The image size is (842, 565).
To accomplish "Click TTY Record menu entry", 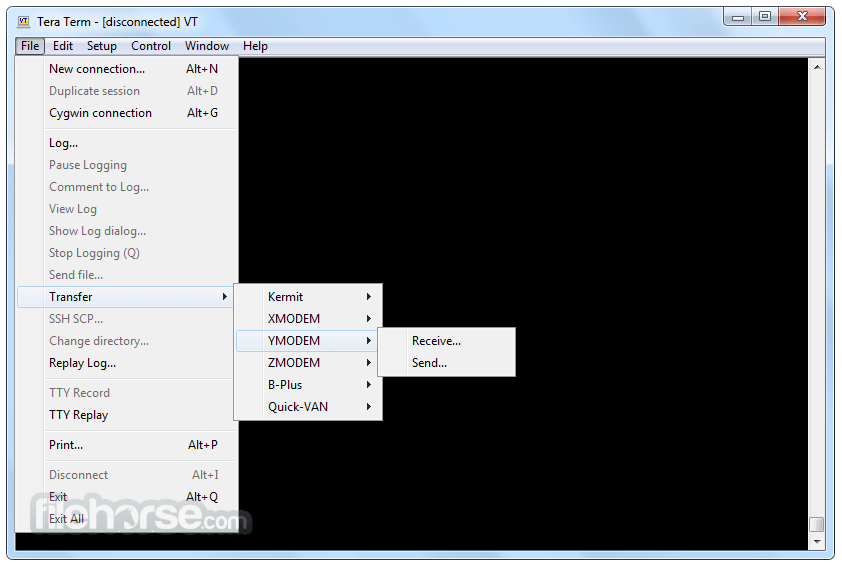I will click(x=126, y=393).
